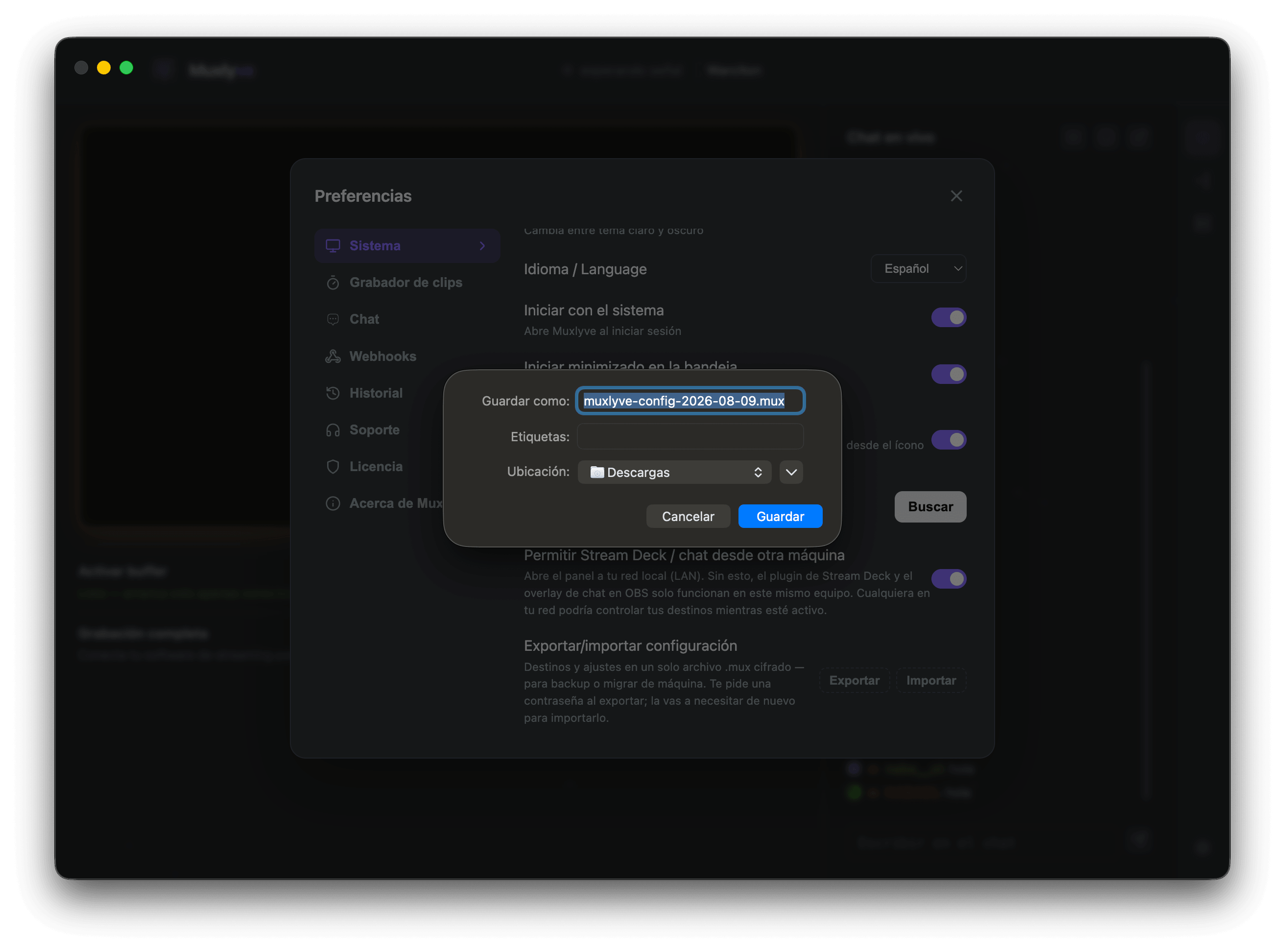Click the Buscar button

point(930,506)
